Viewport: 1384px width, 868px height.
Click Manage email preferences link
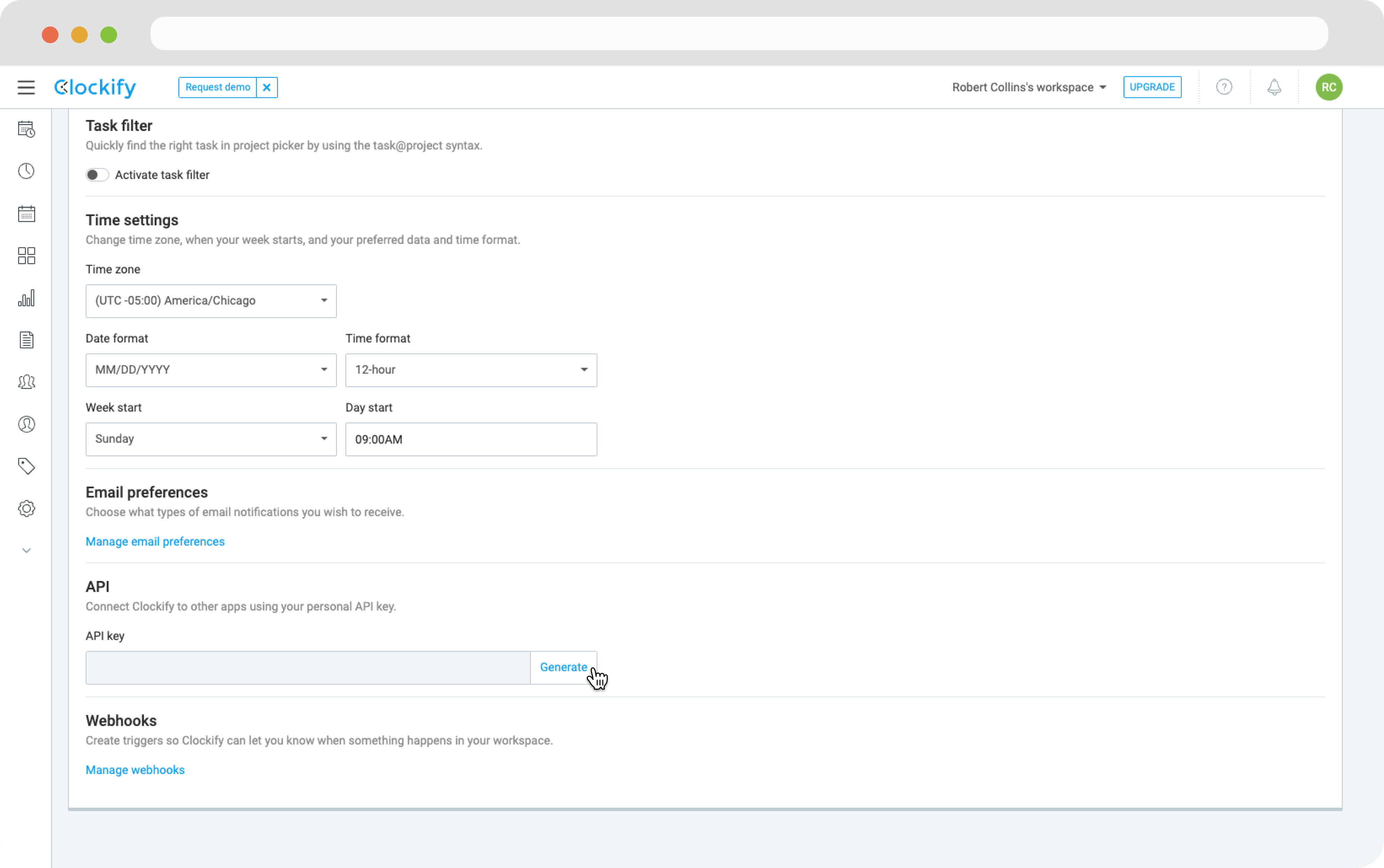(x=155, y=542)
